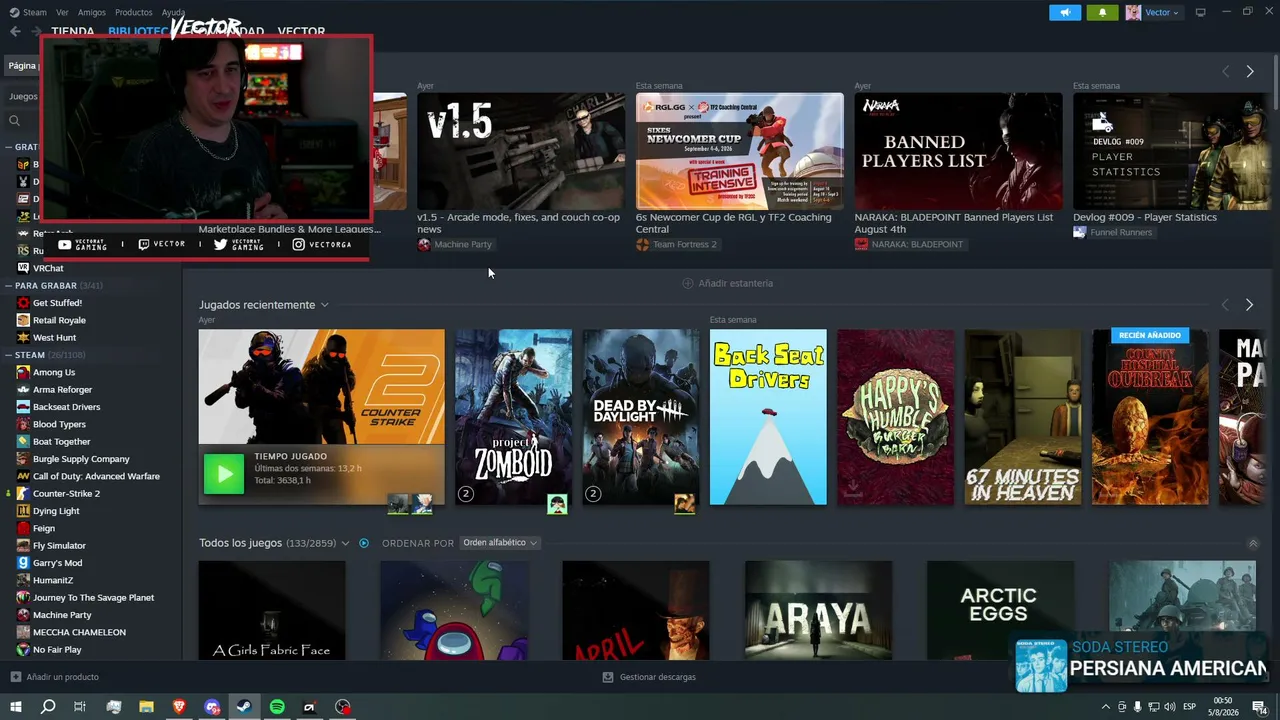
Task: Open the Vector account dropdown
Action: click(x=1161, y=13)
